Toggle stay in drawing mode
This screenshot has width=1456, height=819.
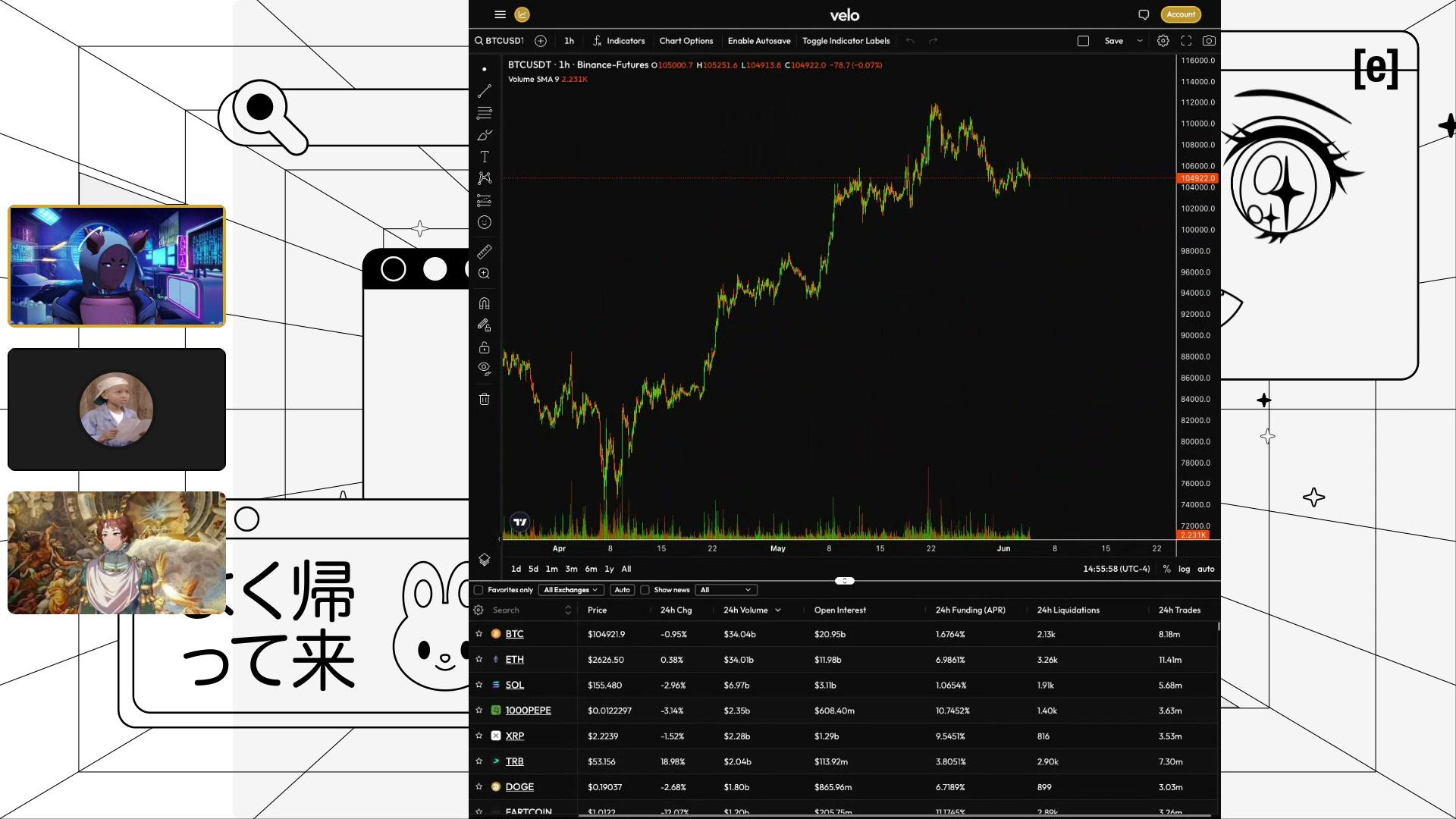pos(485,325)
